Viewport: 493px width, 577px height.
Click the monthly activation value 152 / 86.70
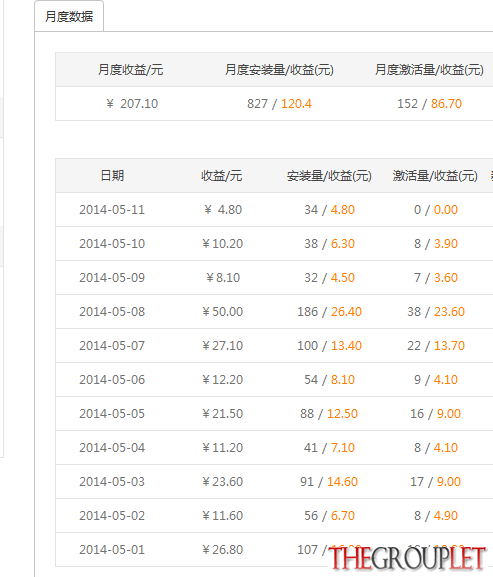pyautogui.click(x=429, y=104)
